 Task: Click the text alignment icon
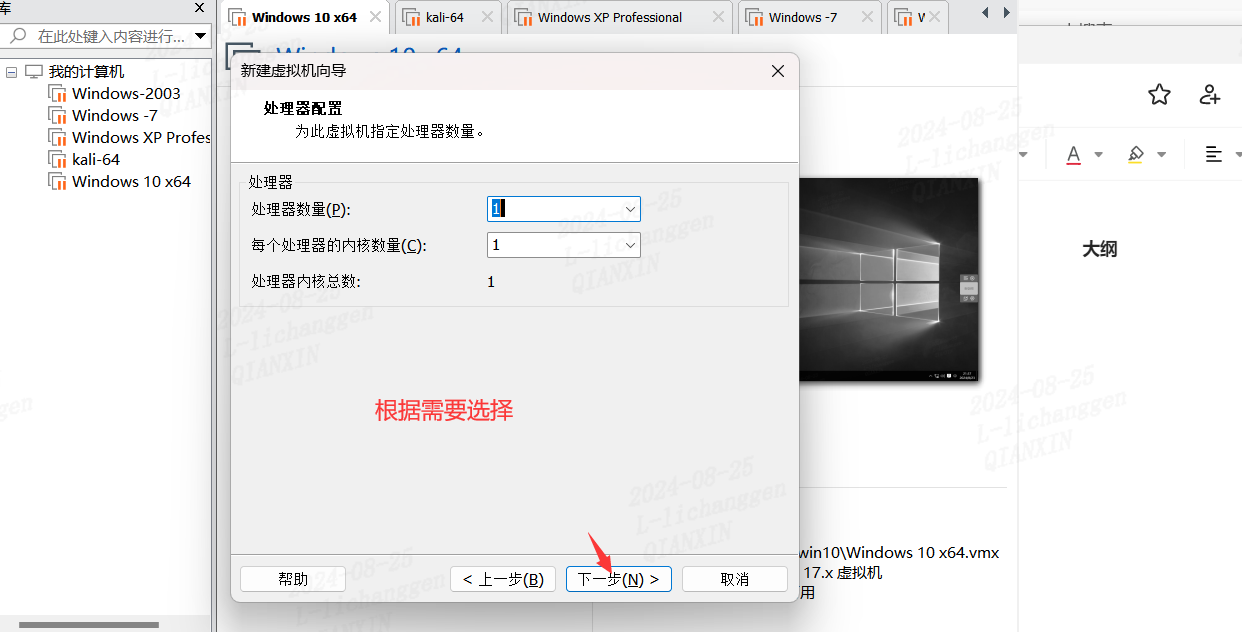click(x=1214, y=154)
